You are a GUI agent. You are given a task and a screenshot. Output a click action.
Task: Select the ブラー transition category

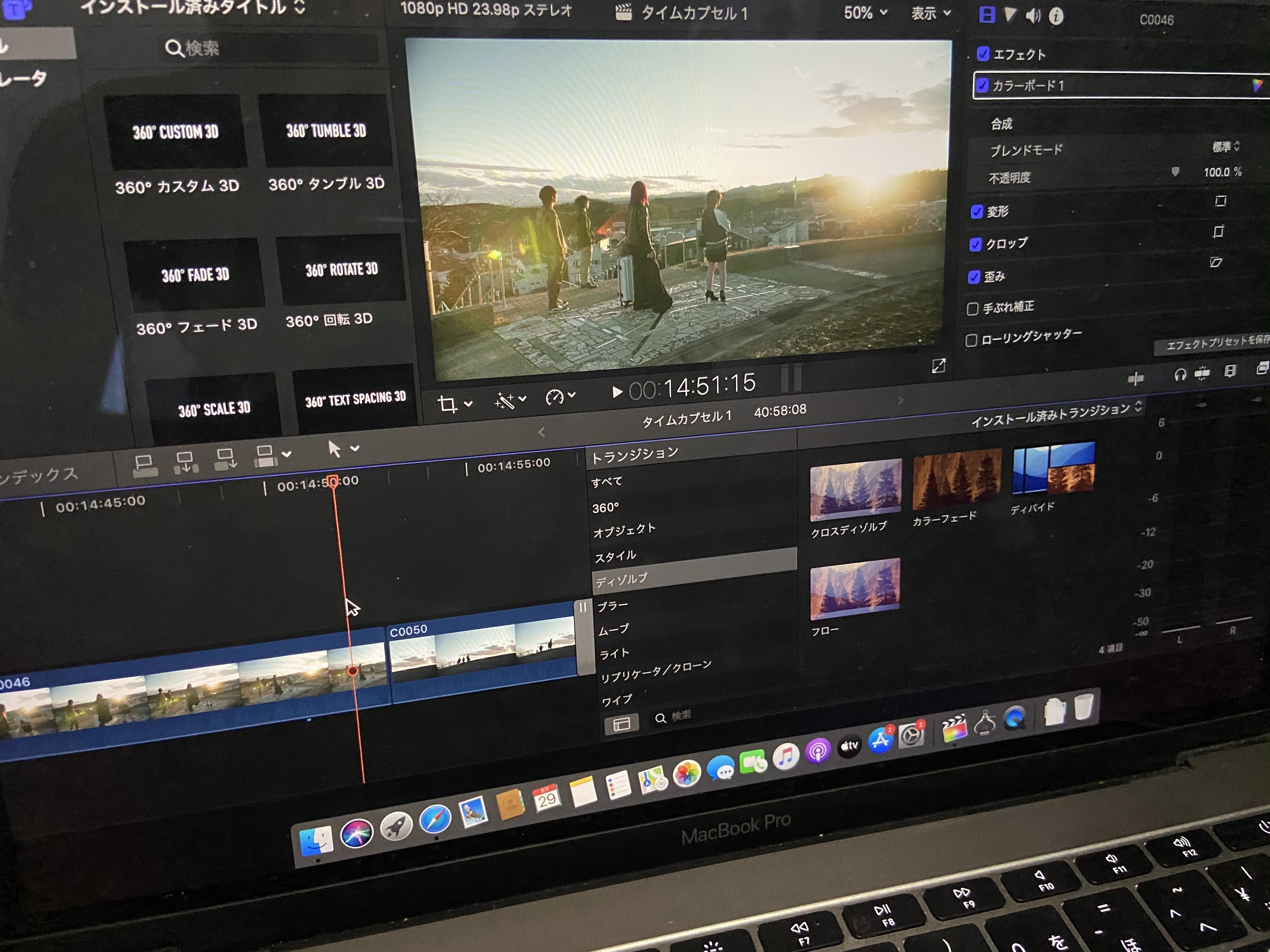612,606
